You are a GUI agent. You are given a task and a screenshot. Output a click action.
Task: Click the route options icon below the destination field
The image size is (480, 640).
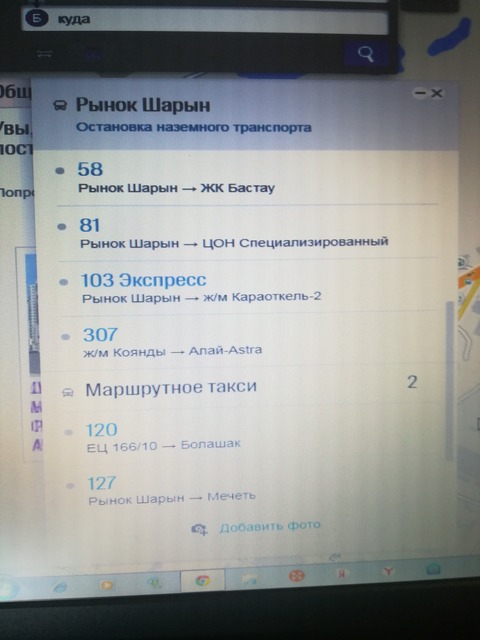44,53
